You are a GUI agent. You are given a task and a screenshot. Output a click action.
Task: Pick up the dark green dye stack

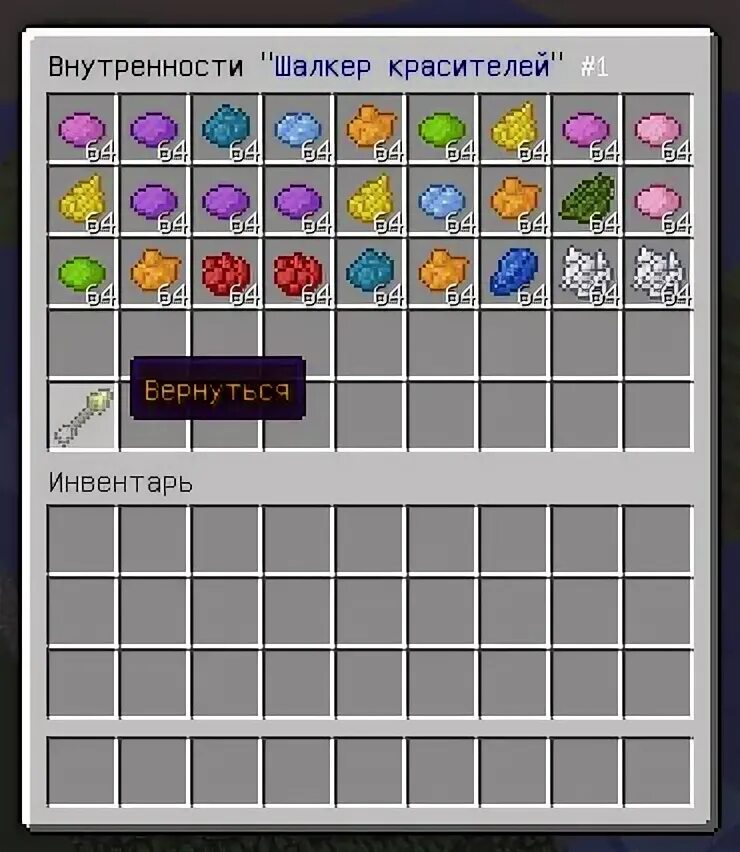(587, 201)
